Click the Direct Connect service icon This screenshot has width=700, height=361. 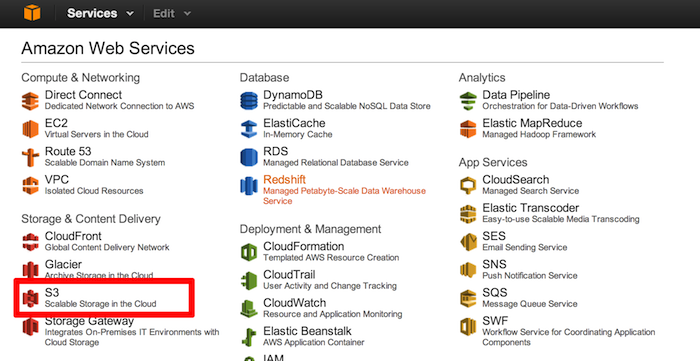coord(30,100)
